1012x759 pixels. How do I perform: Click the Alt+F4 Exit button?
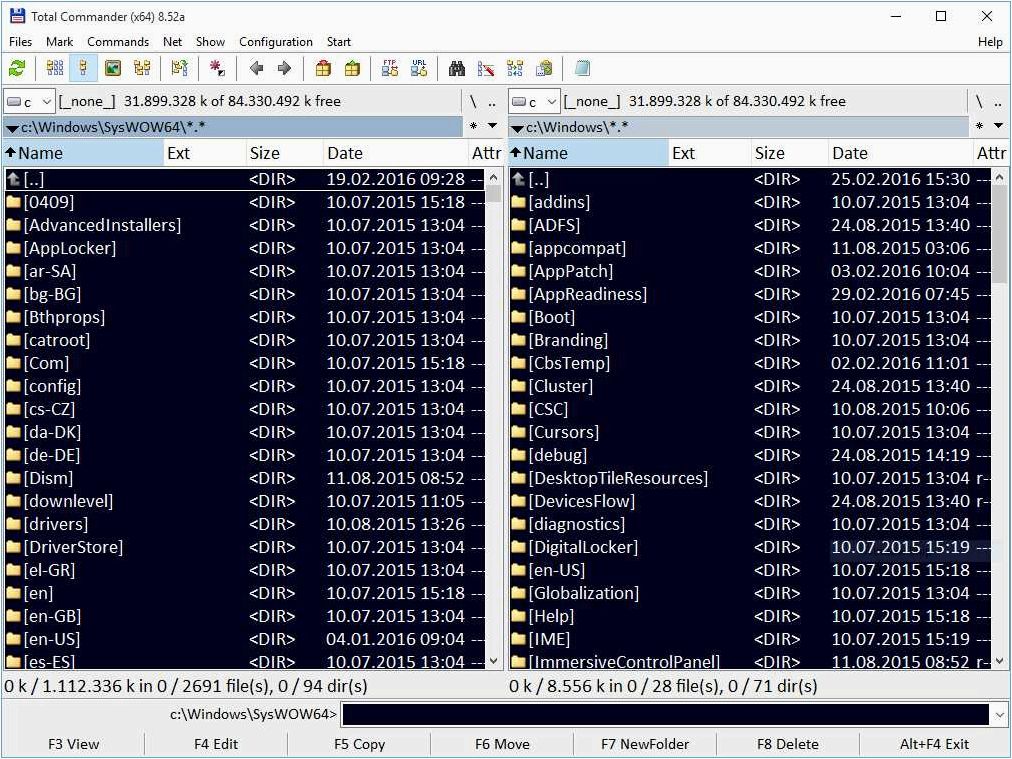click(934, 744)
